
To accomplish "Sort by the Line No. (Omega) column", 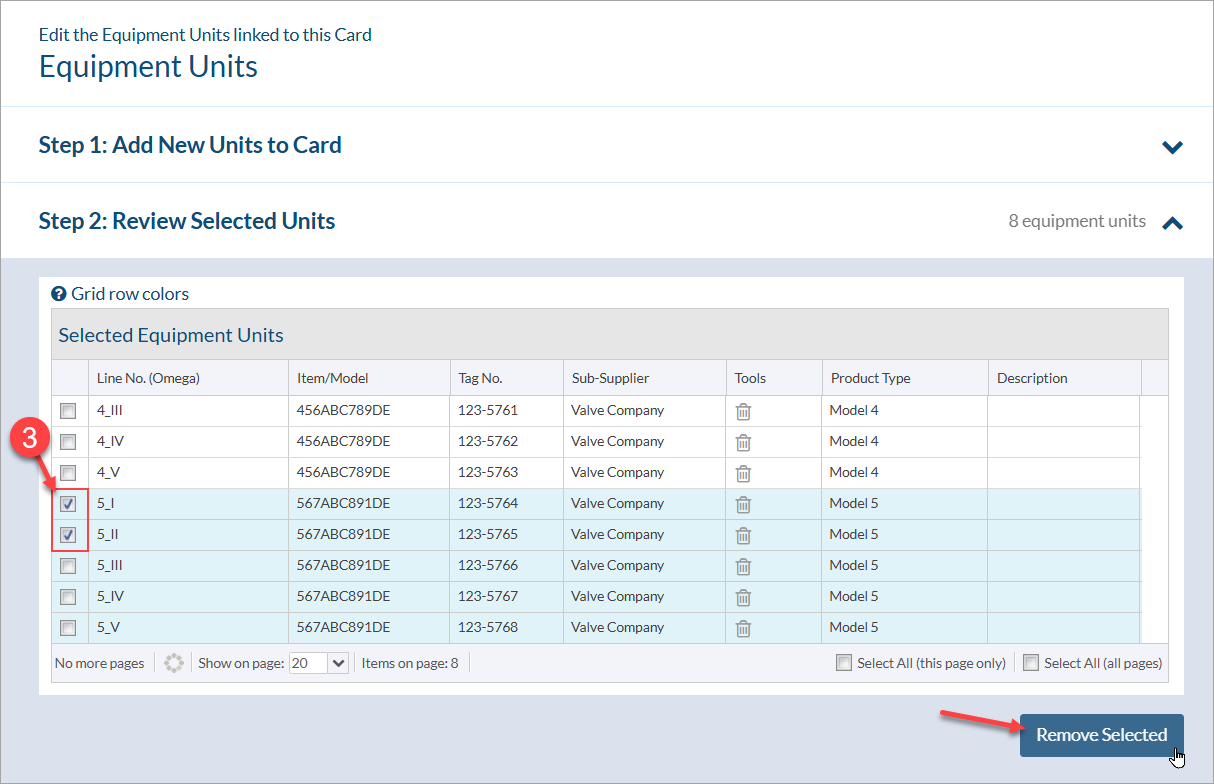I will (188, 378).
